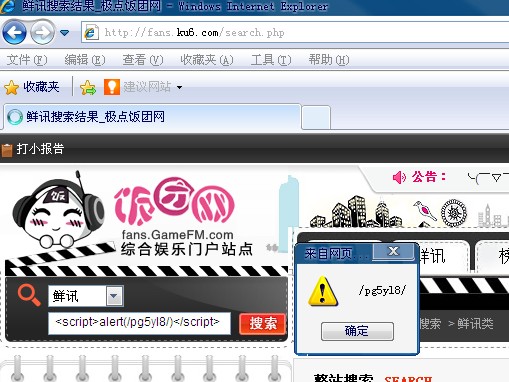509x382 pixels.
Task: Click the 建议网站 suggested sites icon
Action: 112,87
